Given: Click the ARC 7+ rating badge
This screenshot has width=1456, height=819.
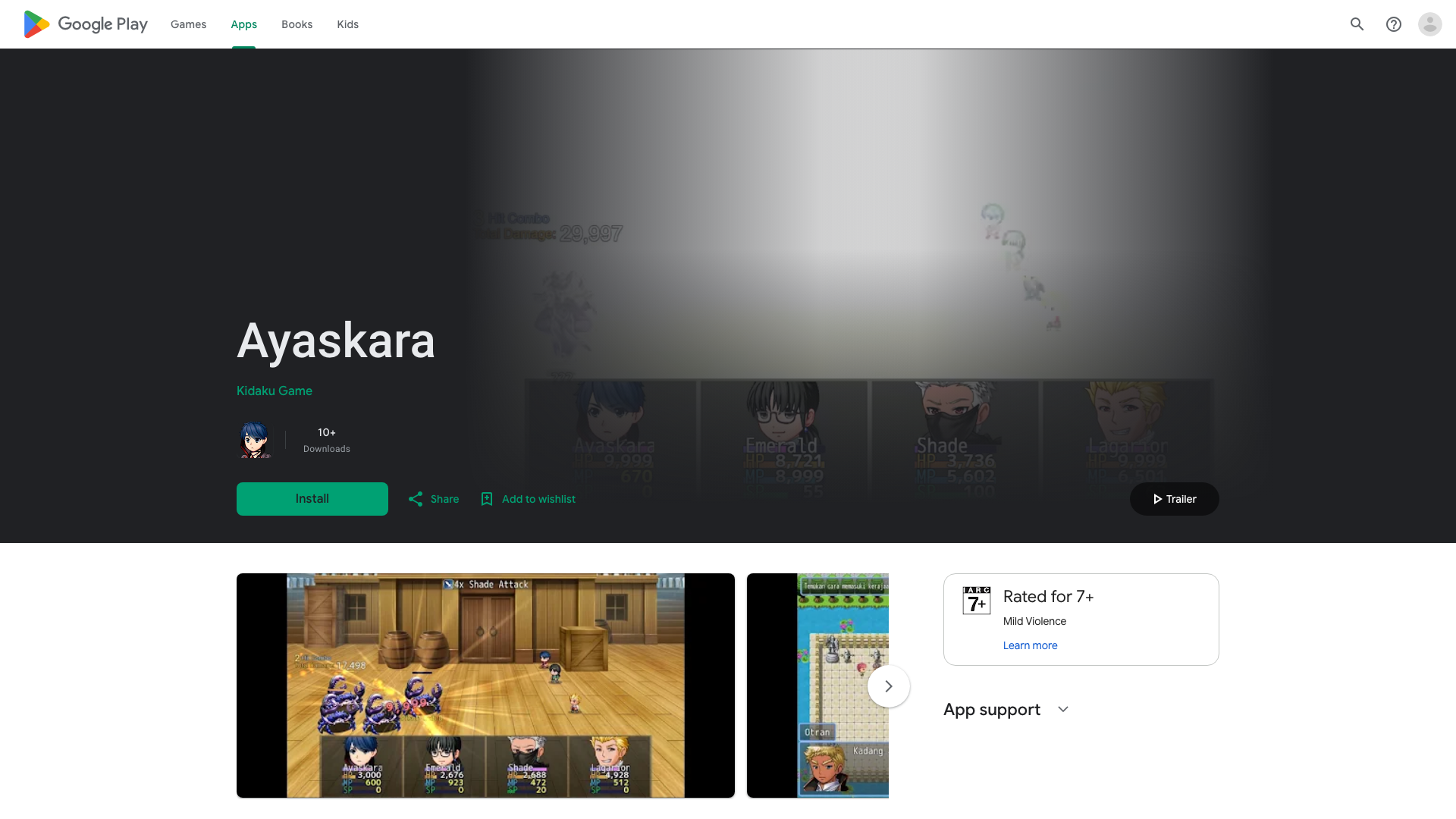Looking at the screenshot, I should 977,601.
